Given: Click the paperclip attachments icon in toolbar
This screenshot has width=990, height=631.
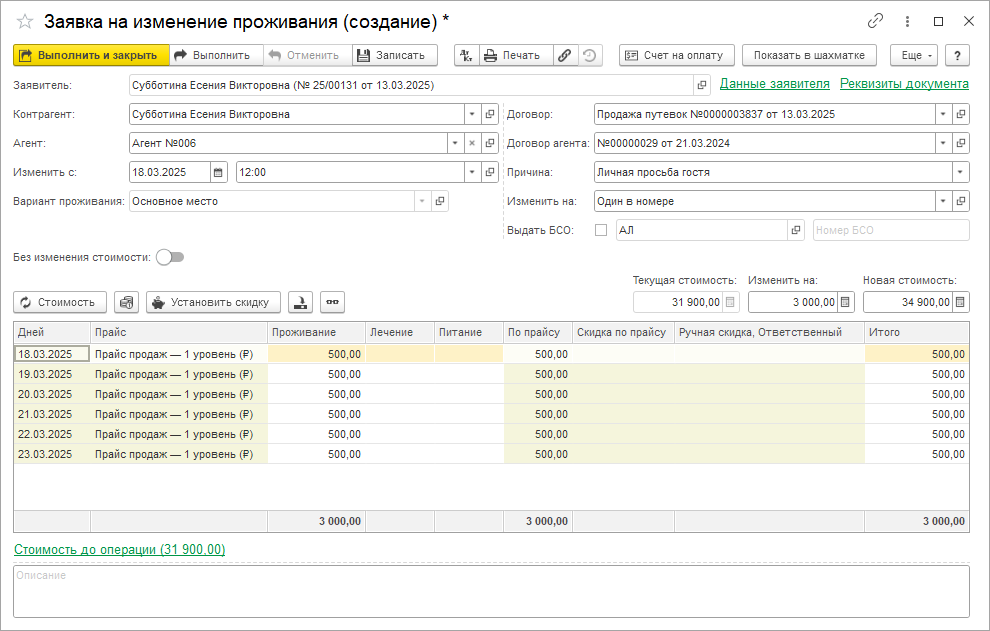Looking at the screenshot, I should pyautogui.click(x=565, y=55).
